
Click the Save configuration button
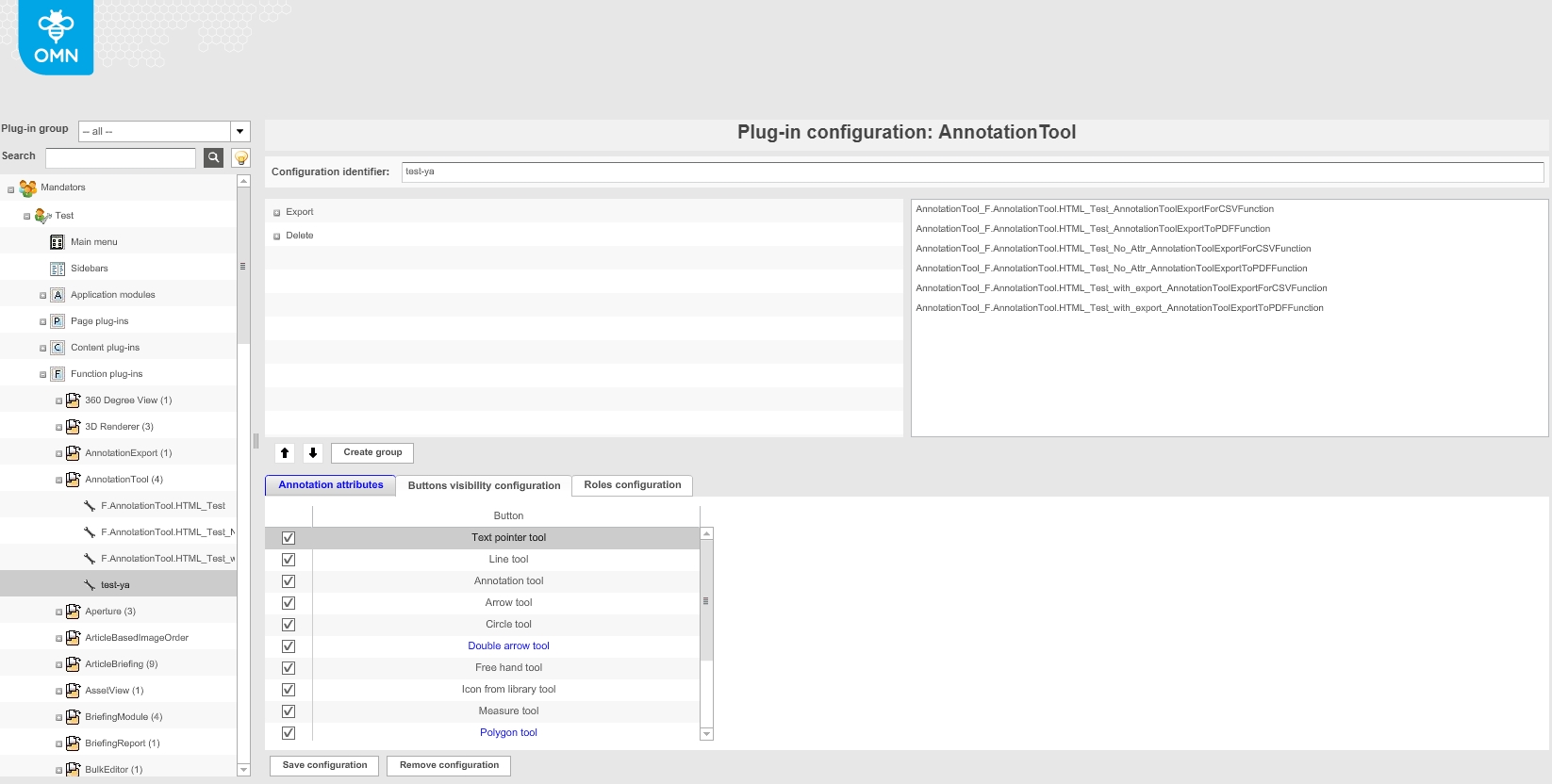(324, 765)
